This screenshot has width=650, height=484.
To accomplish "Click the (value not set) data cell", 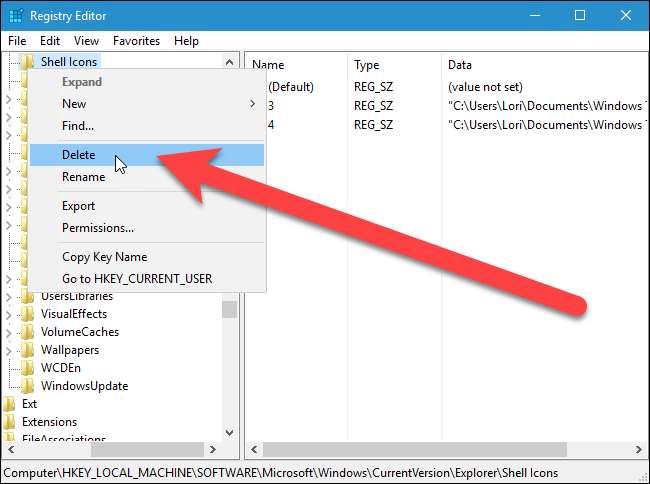I will (485, 87).
